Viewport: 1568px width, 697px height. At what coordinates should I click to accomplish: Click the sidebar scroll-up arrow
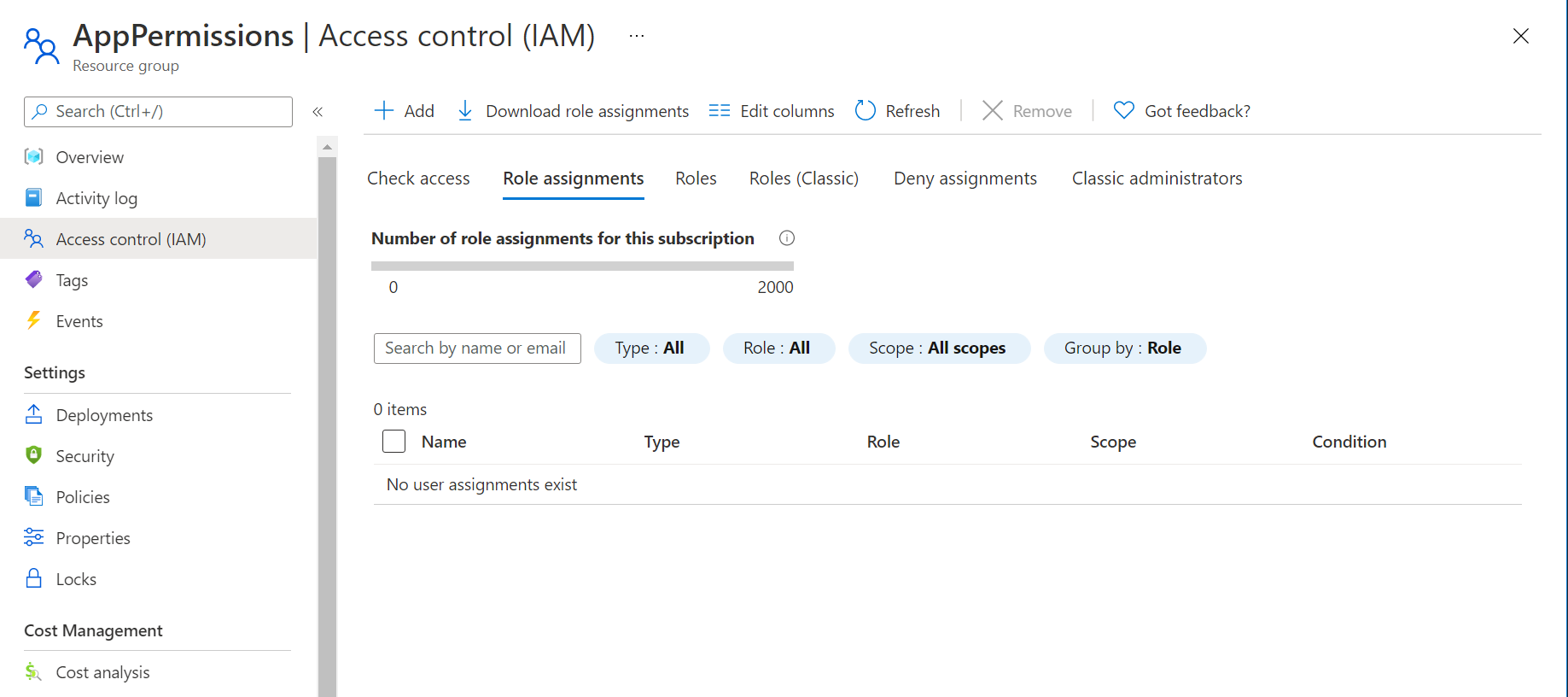coord(327,147)
